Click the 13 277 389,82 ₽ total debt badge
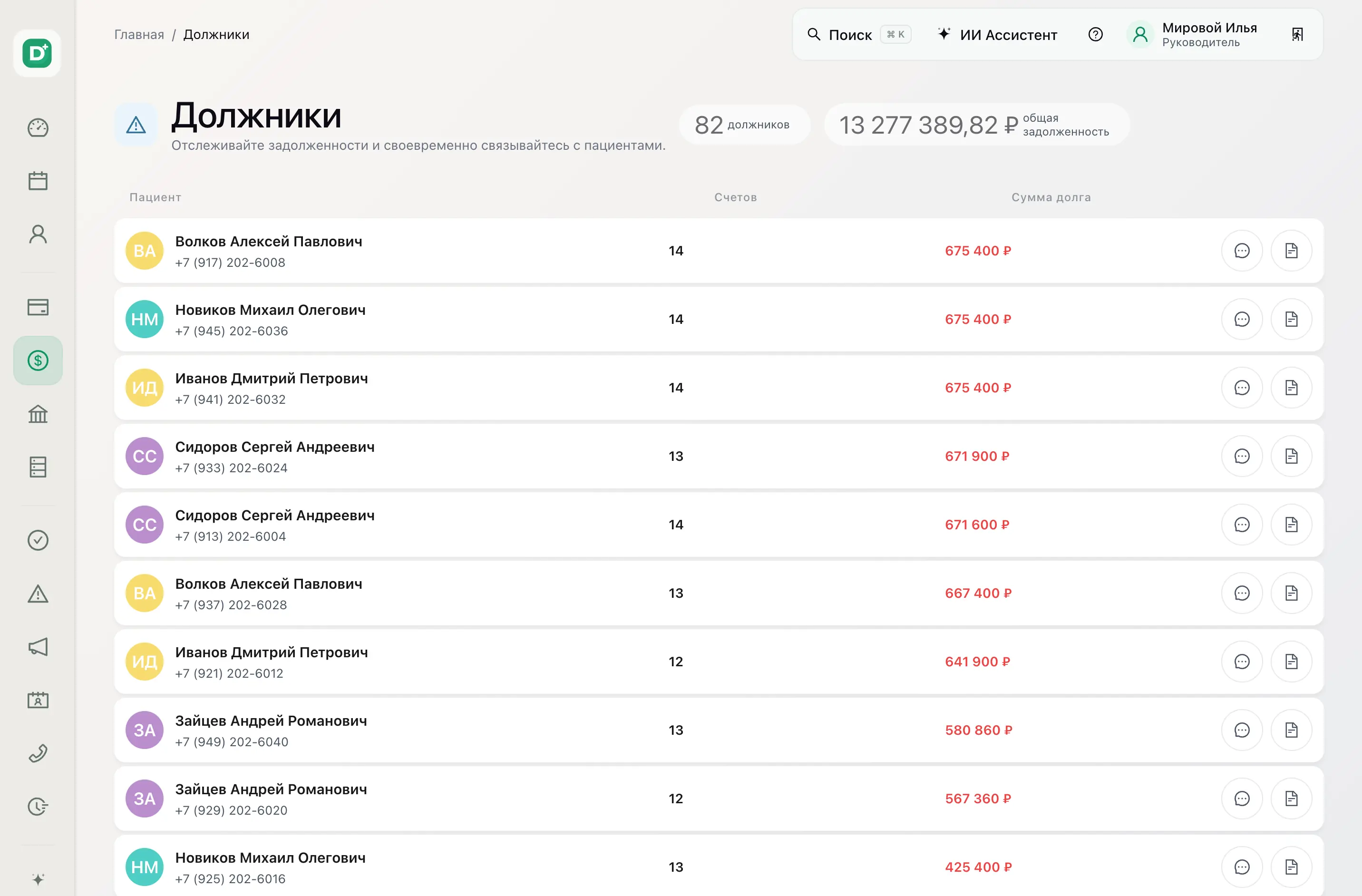The image size is (1362, 896). pos(976,125)
